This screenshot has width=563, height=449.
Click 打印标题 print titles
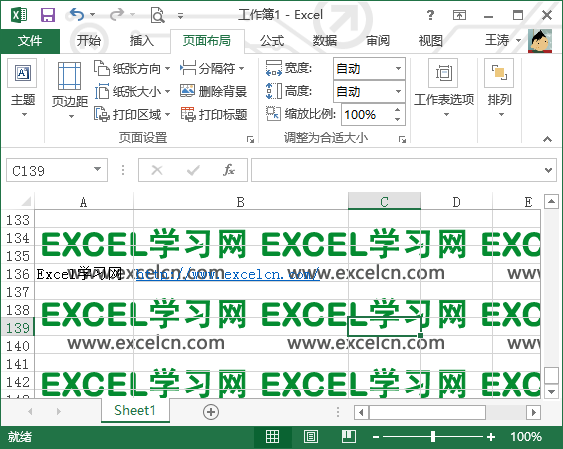[x=213, y=114]
